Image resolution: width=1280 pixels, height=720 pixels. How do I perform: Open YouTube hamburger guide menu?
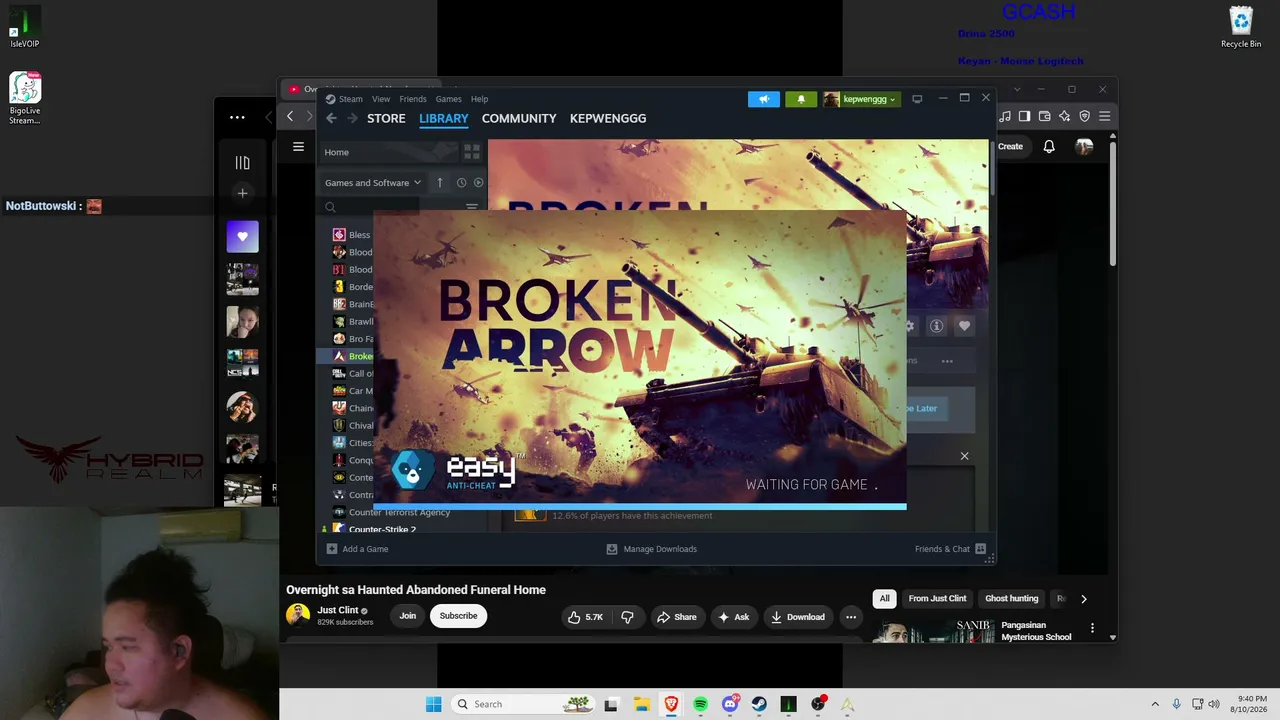pos(298,147)
